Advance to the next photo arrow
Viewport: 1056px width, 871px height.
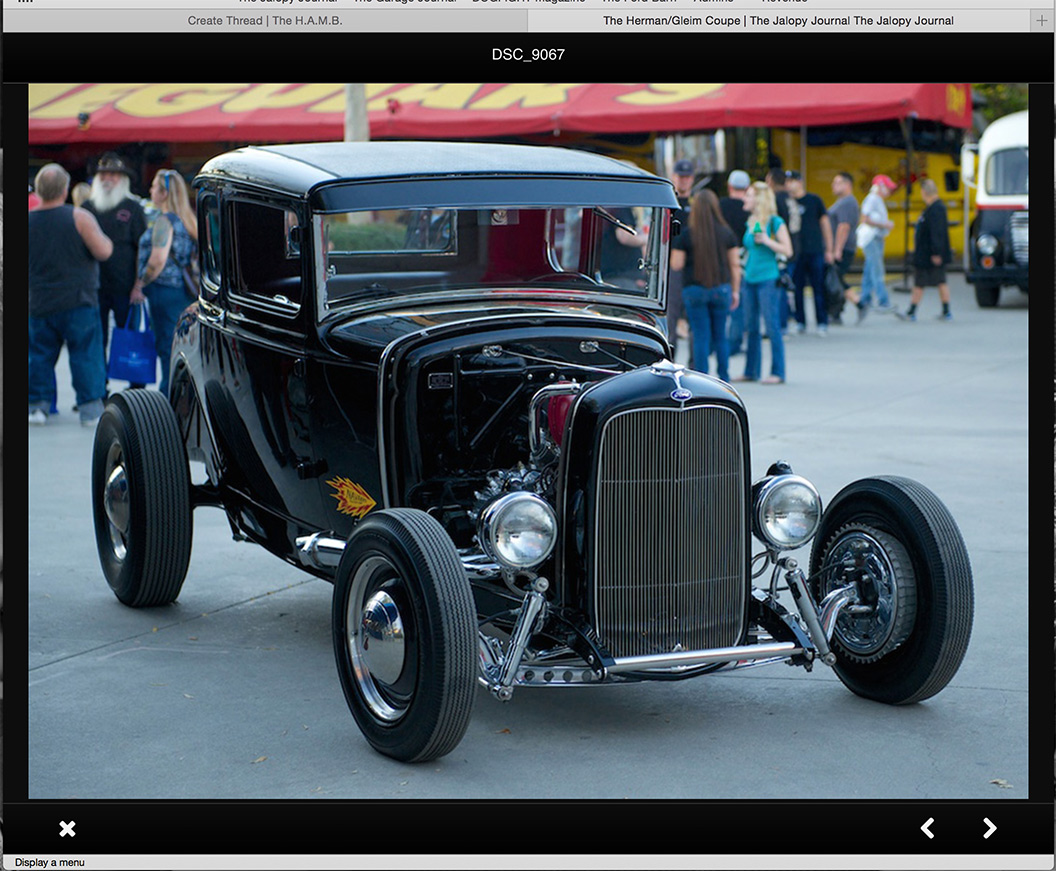coord(989,828)
